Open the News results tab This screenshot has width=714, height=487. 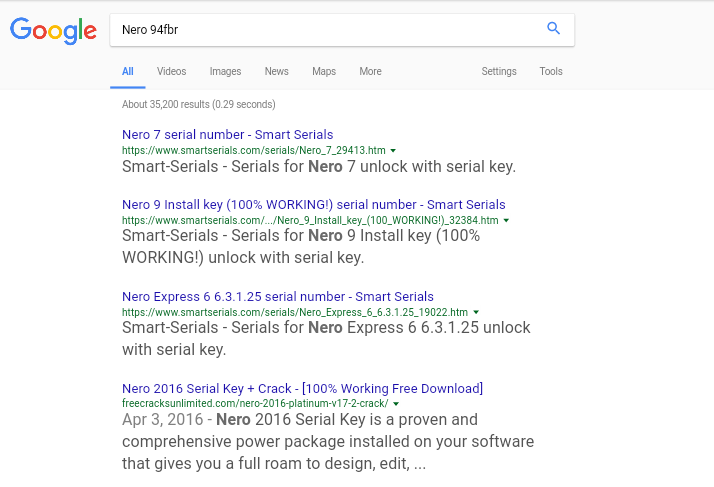coord(276,72)
